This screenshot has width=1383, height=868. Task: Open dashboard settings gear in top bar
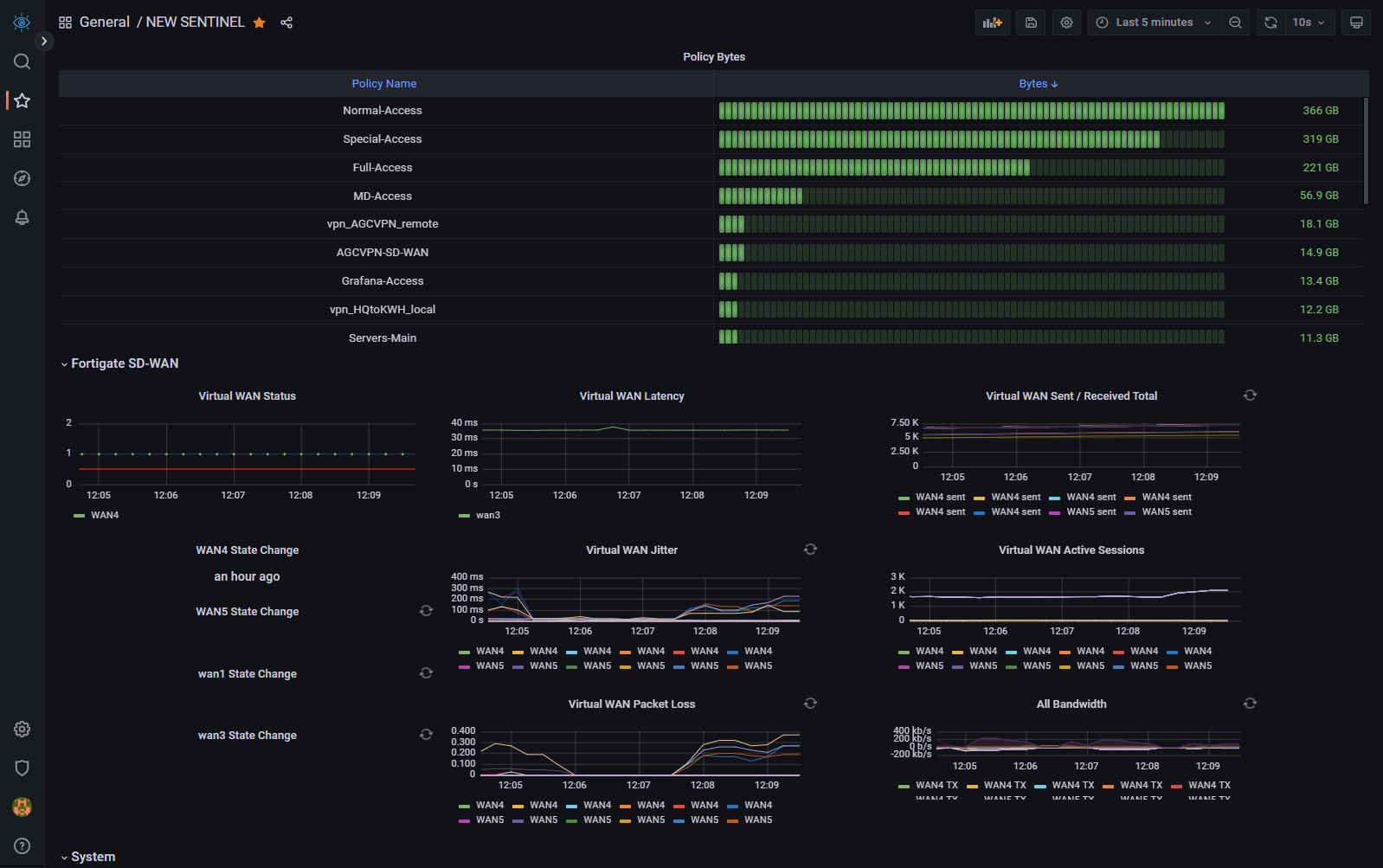[x=1066, y=23]
